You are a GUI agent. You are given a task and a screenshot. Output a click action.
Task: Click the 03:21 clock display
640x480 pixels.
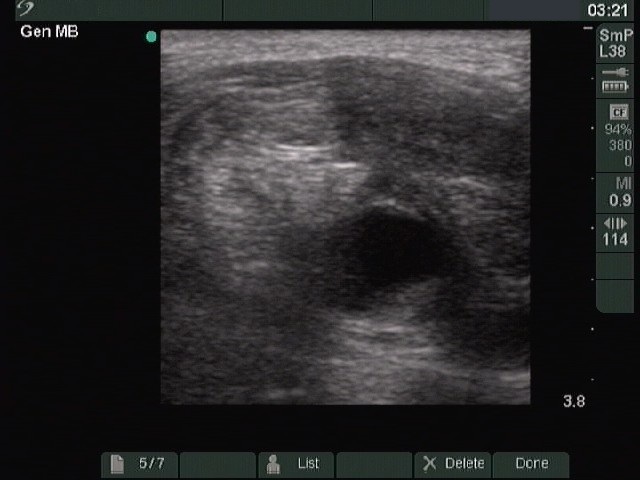[608, 10]
